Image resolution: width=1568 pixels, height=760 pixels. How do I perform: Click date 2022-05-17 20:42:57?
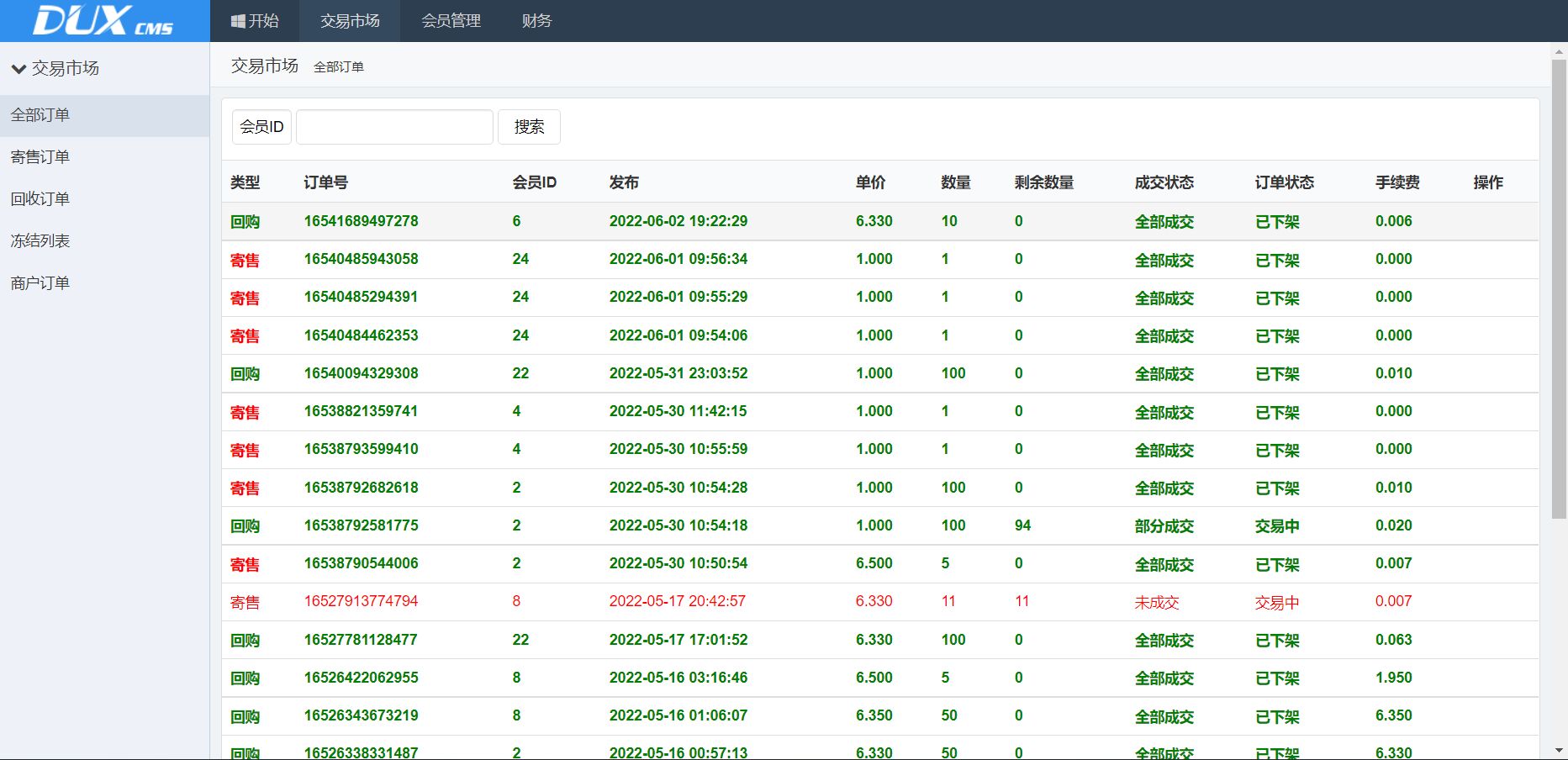[x=678, y=601]
